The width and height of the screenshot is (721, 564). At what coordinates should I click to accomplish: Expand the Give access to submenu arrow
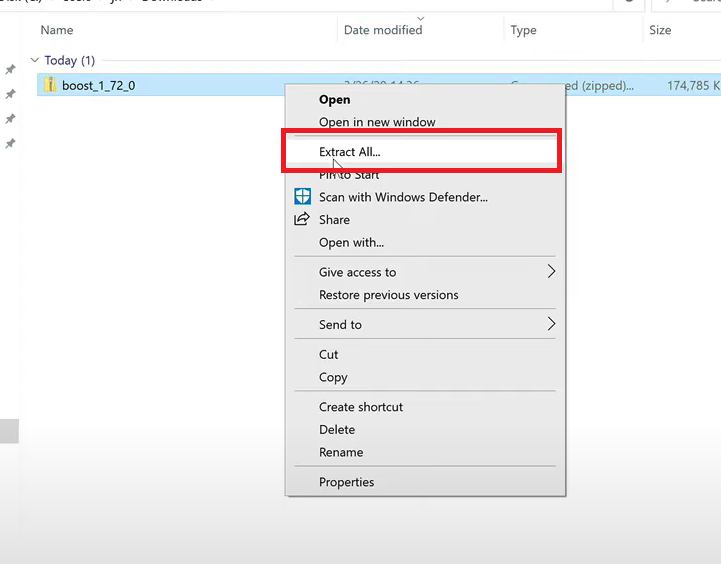tap(551, 271)
